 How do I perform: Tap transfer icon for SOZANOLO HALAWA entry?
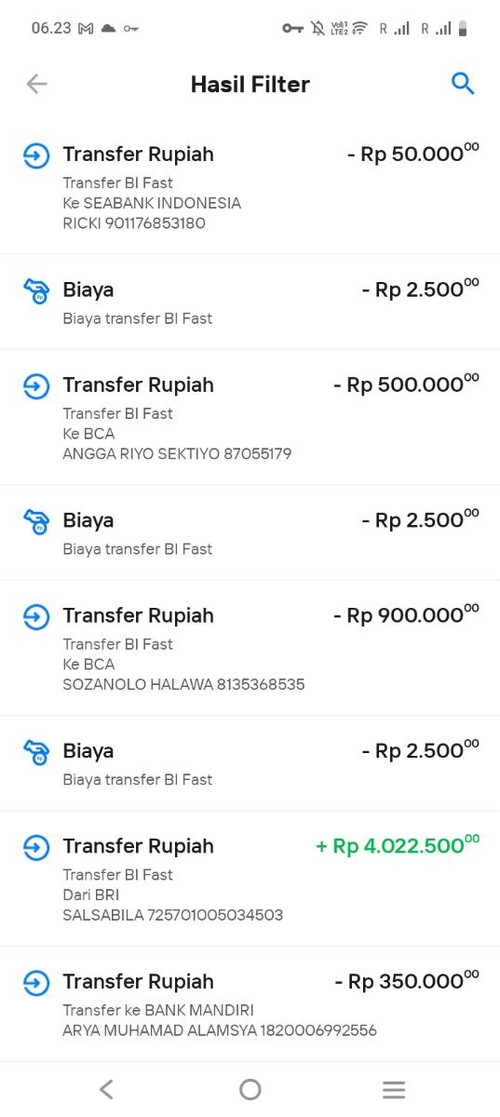[36, 618]
